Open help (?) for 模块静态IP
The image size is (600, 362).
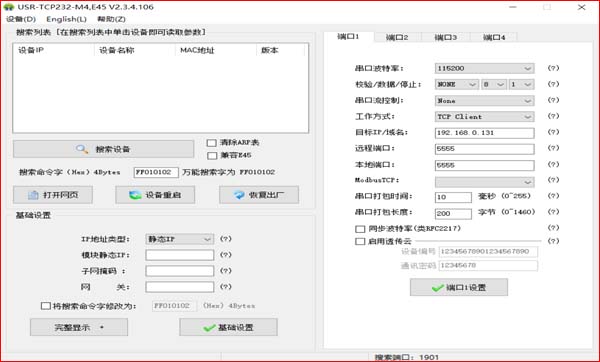[x=226, y=255]
